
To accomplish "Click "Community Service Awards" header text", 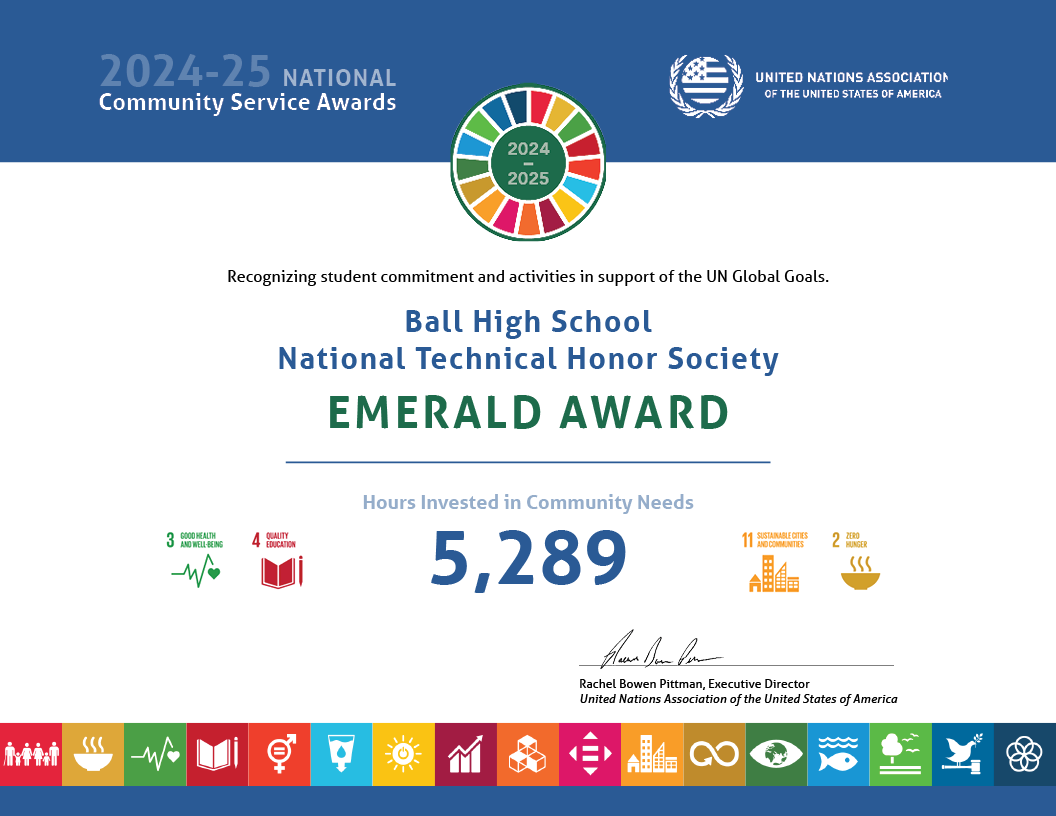I will tap(247, 102).
